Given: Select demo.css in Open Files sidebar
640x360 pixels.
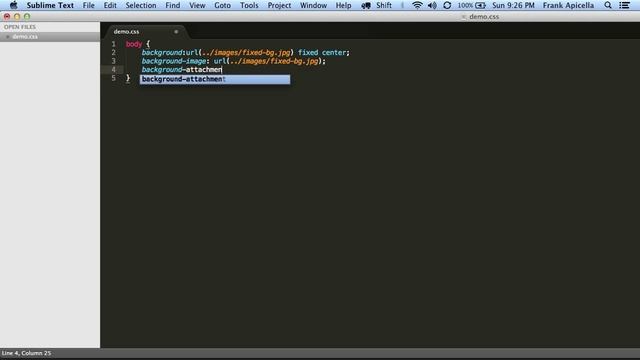Looking at the screenshot, I should (50, 37).
